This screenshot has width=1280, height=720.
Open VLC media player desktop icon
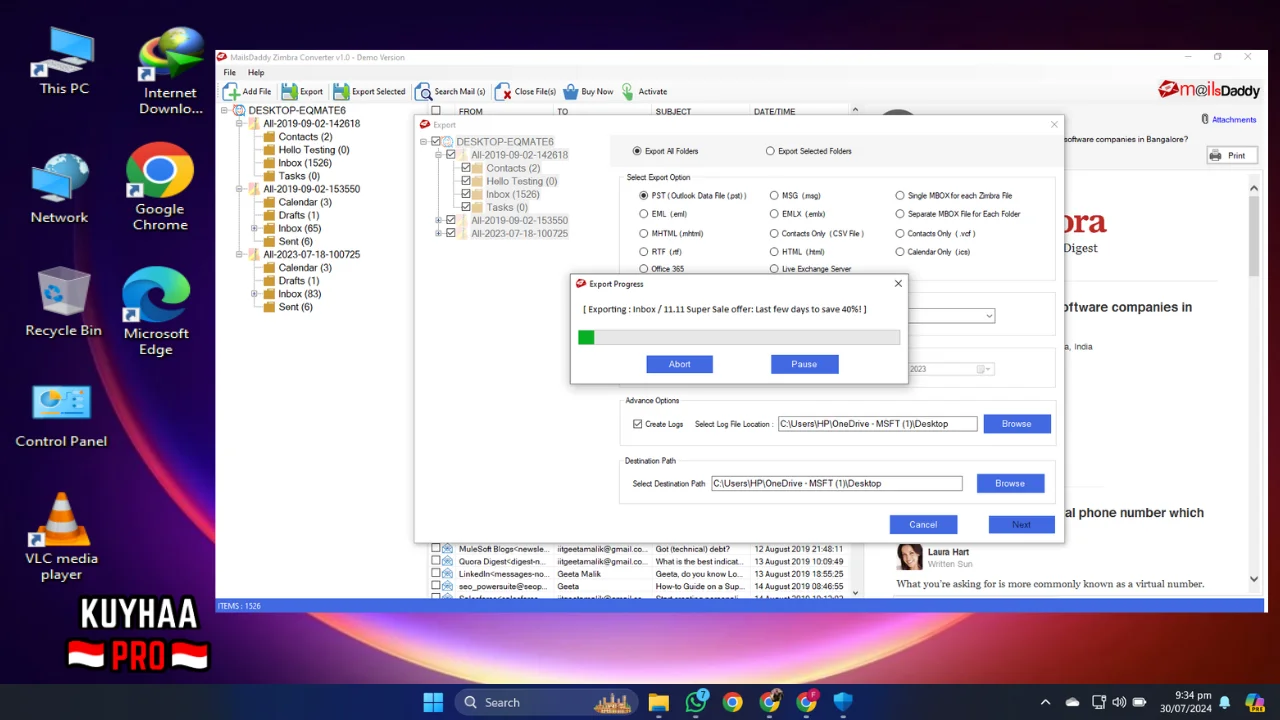click(x=62, y=537)
